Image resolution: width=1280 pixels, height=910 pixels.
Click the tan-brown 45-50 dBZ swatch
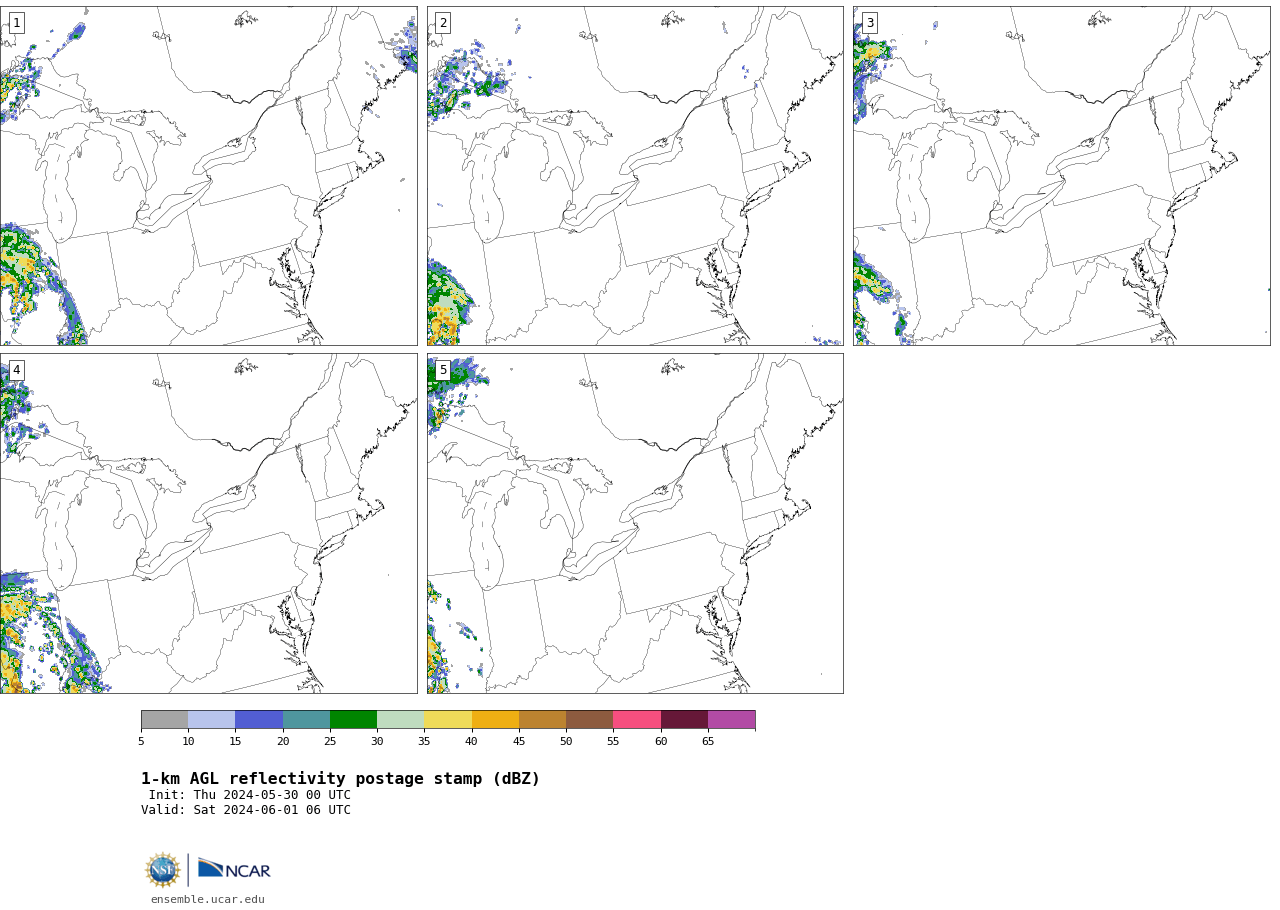(x=542, y=720)
